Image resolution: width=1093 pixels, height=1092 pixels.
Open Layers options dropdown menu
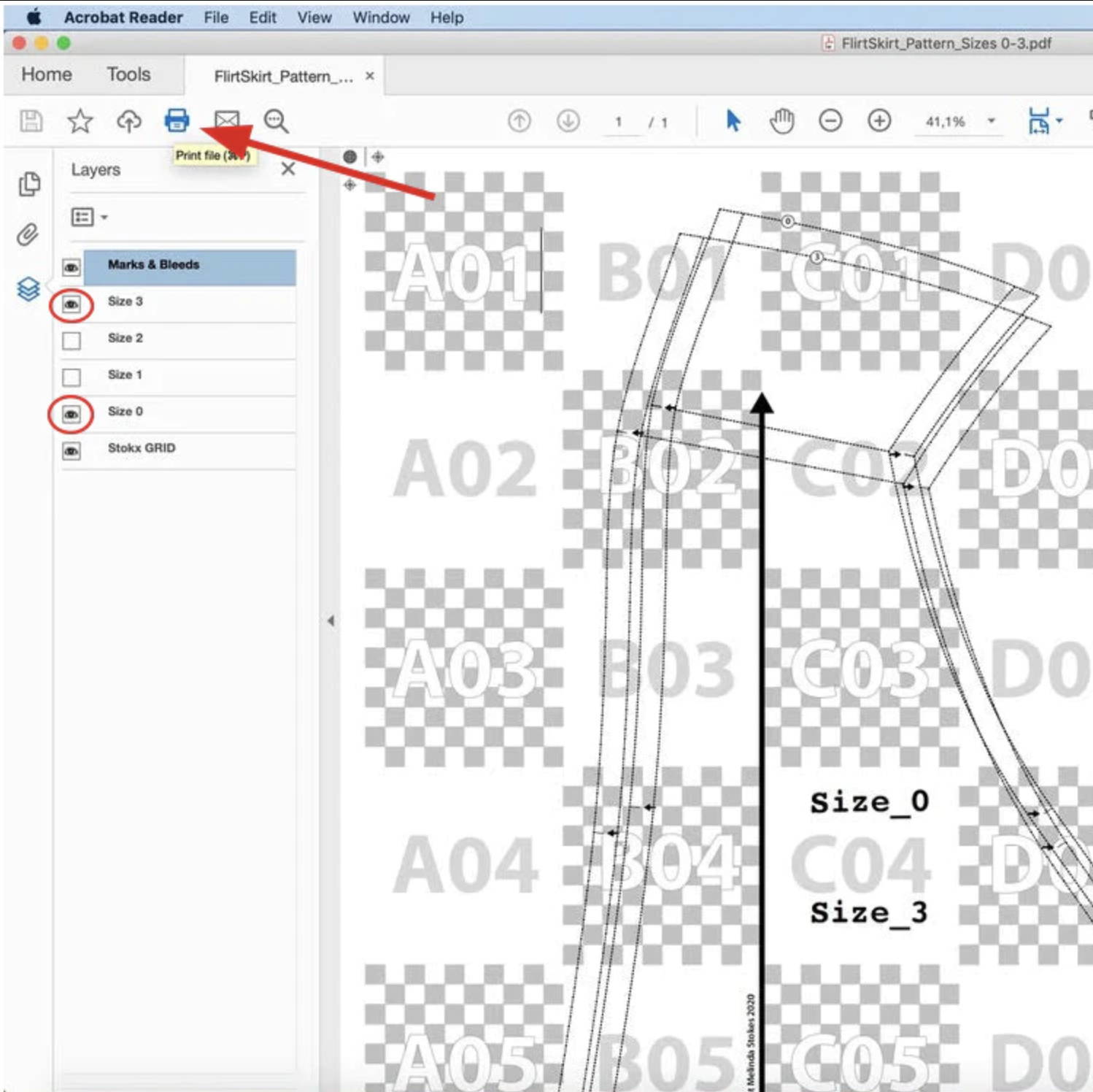coord(89,217)
